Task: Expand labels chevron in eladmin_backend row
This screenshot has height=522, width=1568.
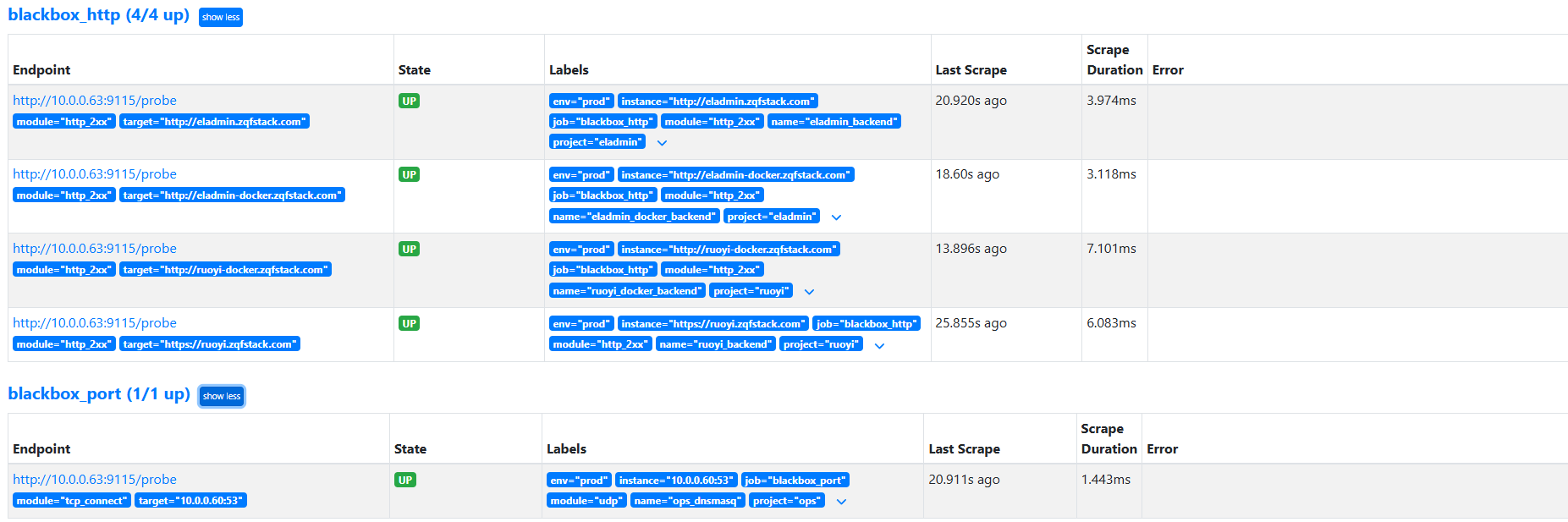Action: [x=663, y=143]
